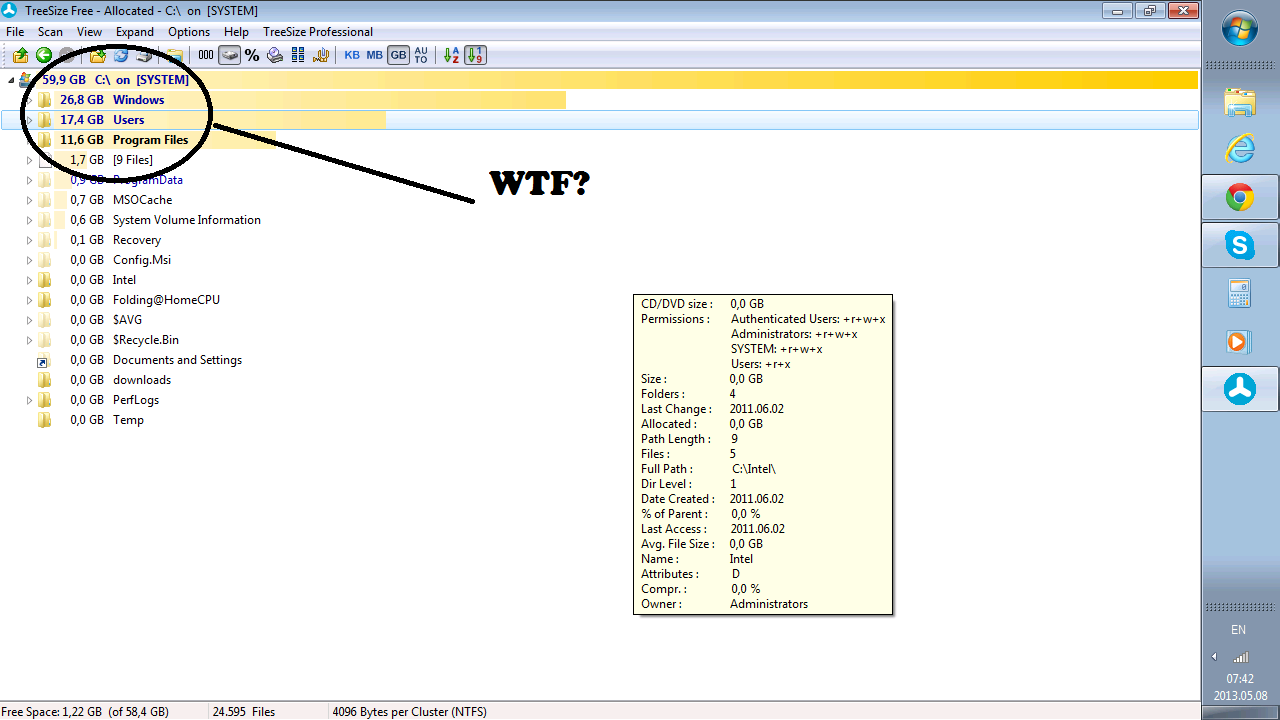Select the Program Files folder row
Viewport: 1280px width, 720px height.
(x=600, y=140)
